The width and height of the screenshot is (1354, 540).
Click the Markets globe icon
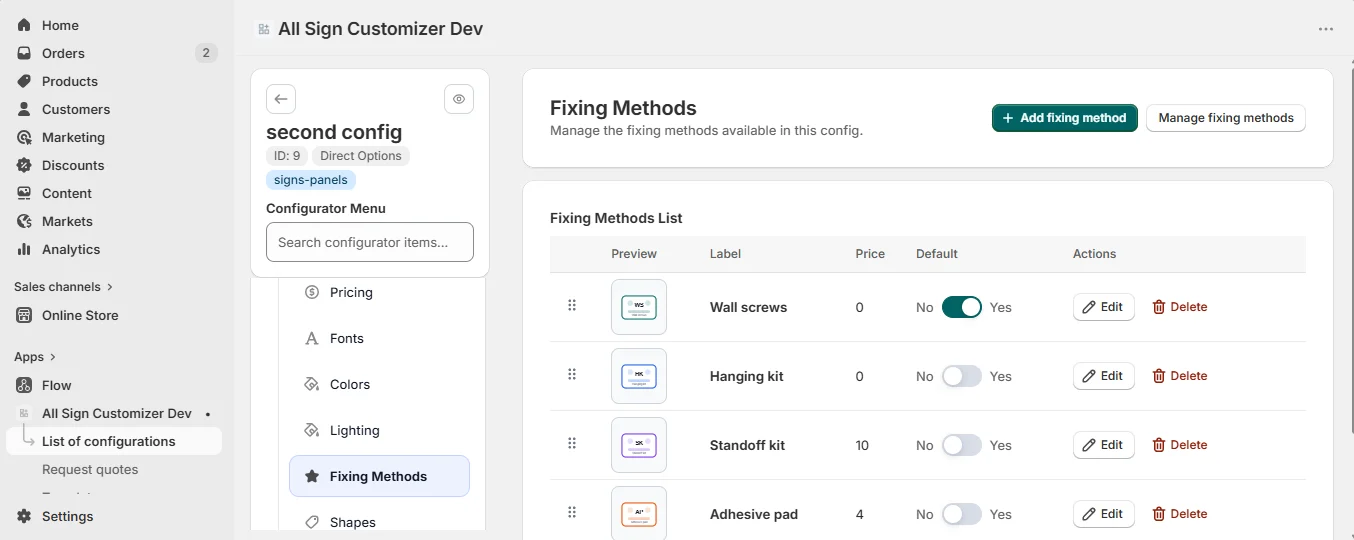pos(24,221)
